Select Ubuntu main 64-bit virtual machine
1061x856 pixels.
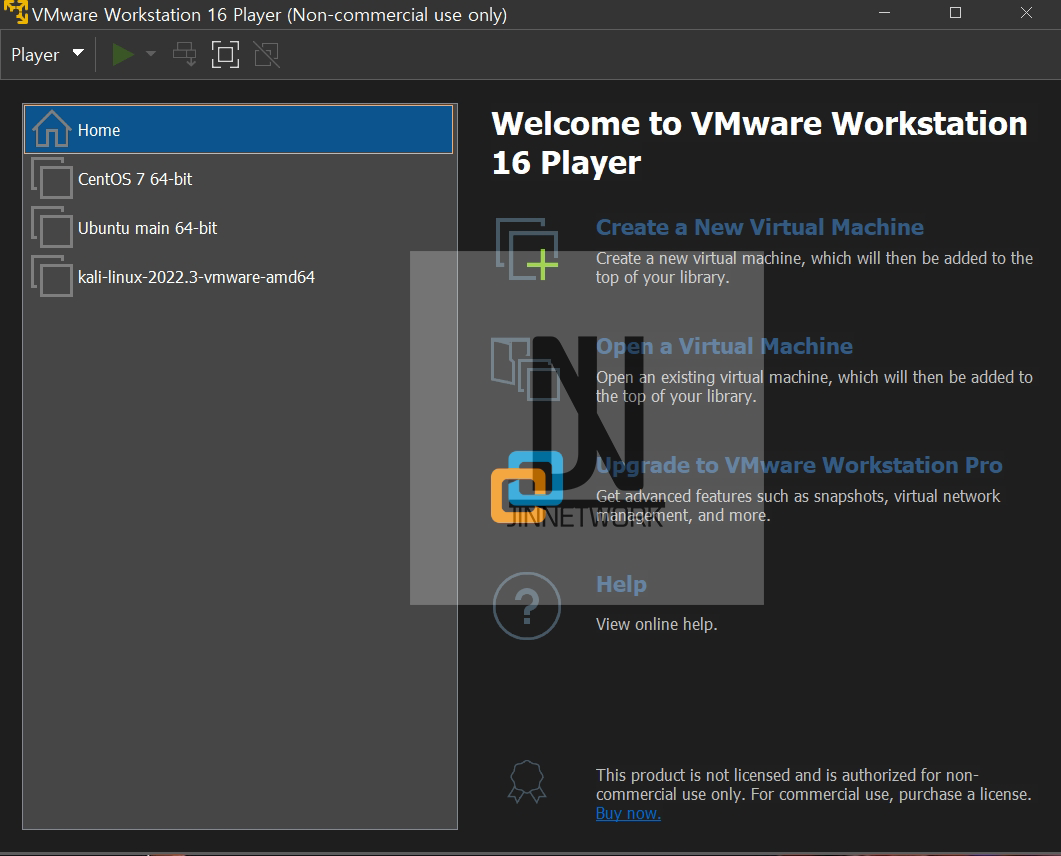click(239, 228)
